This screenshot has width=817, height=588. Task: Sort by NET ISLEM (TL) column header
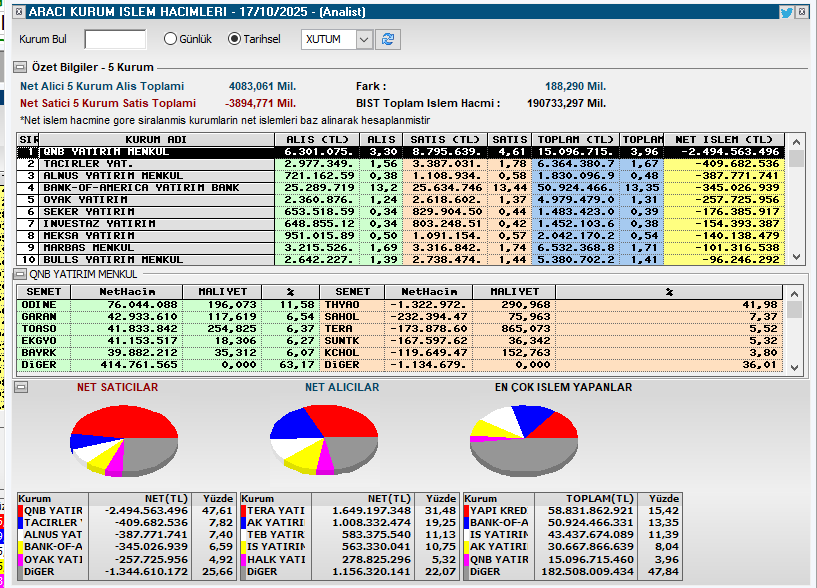point(724,139)
